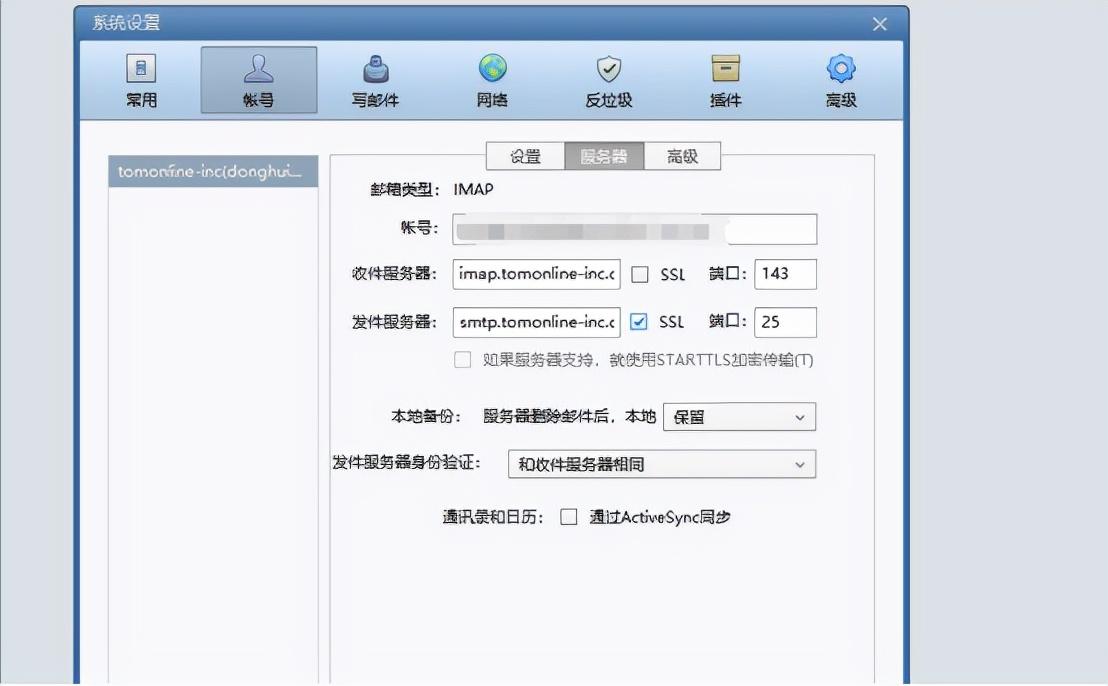
Task: Switch to the 设置 sub-tab
Action: (525, 156)
